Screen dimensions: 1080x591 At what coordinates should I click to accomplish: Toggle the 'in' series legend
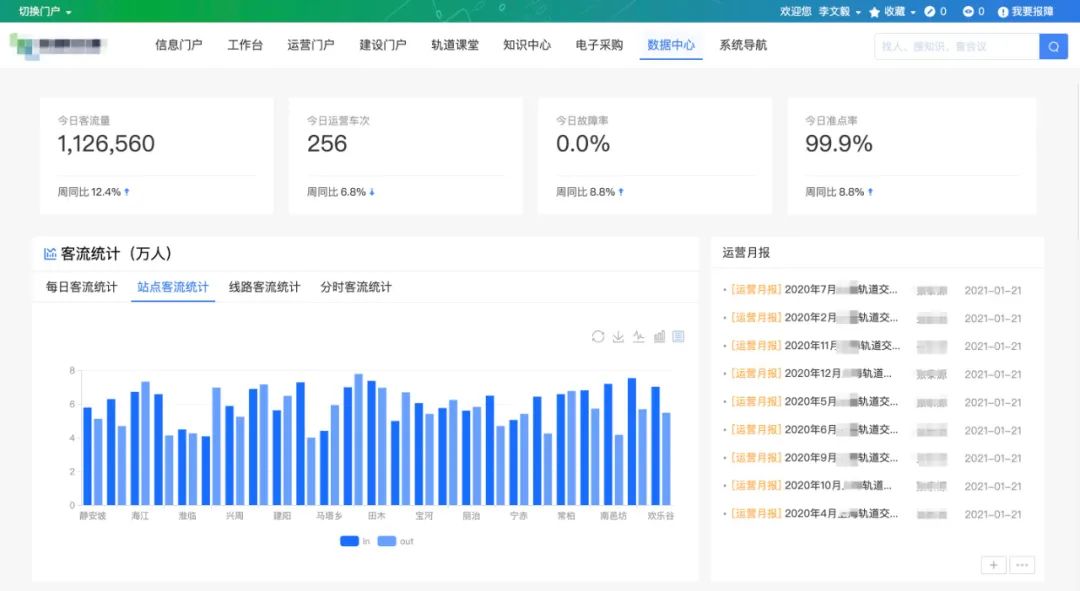pyautogui.click(x=355, y=541)
